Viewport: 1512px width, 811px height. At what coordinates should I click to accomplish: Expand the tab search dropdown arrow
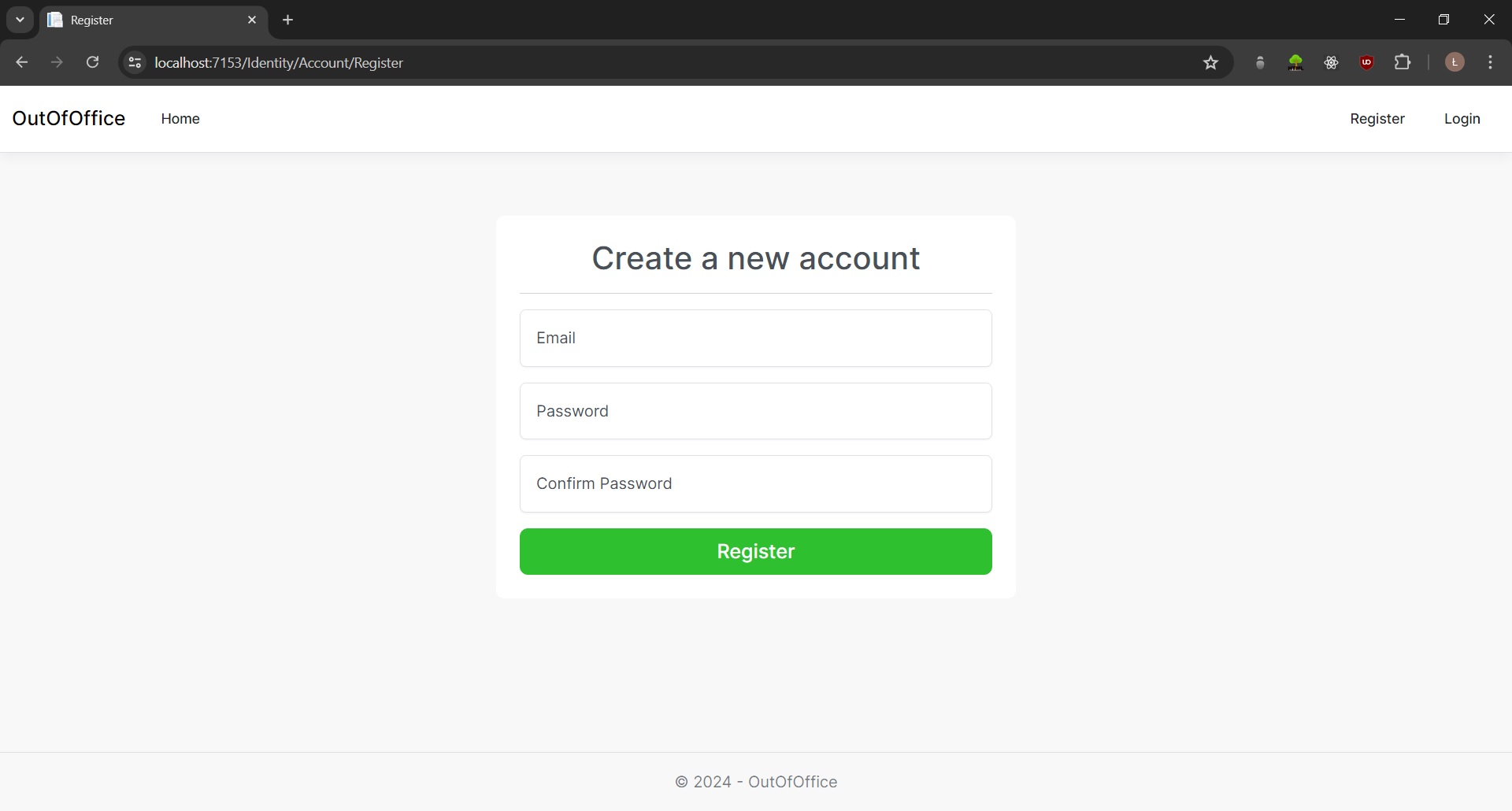pos(20,20)
